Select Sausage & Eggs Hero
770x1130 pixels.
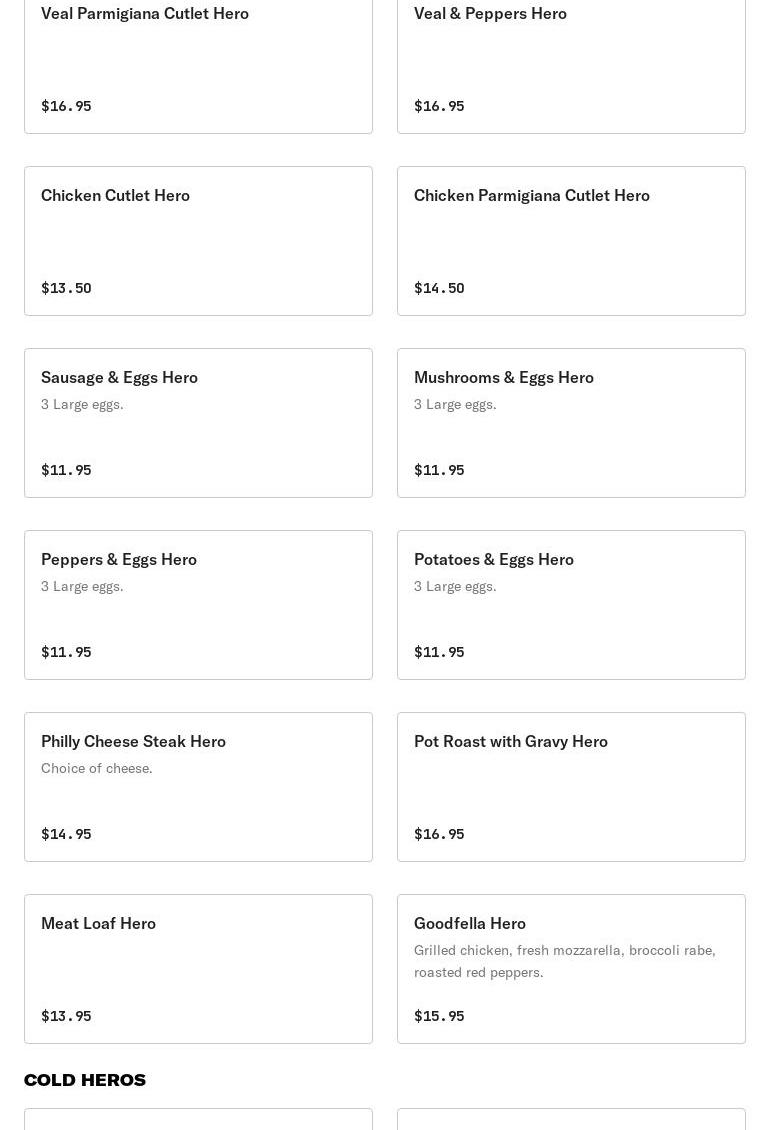198,422
